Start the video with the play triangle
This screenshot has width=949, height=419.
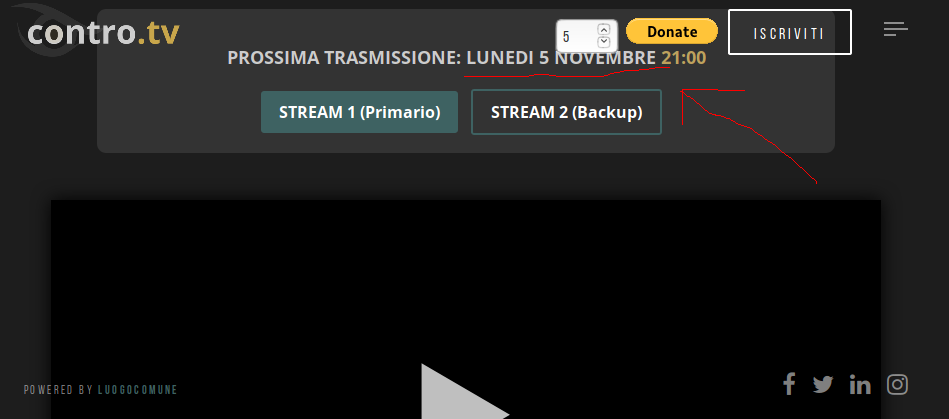point(465,392)
